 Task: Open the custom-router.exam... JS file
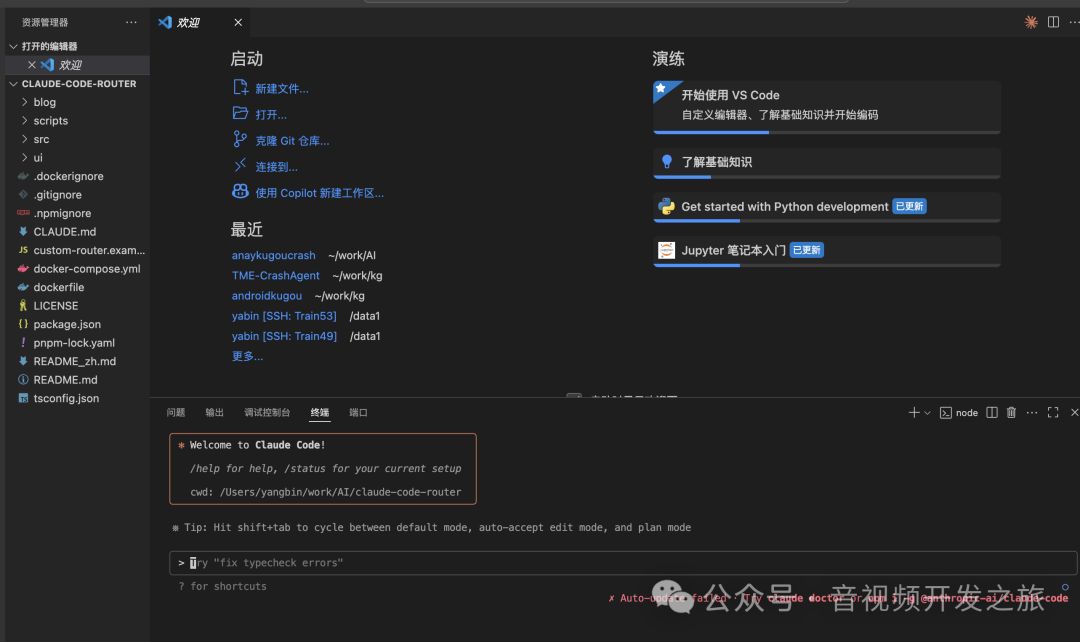(77, 250)
